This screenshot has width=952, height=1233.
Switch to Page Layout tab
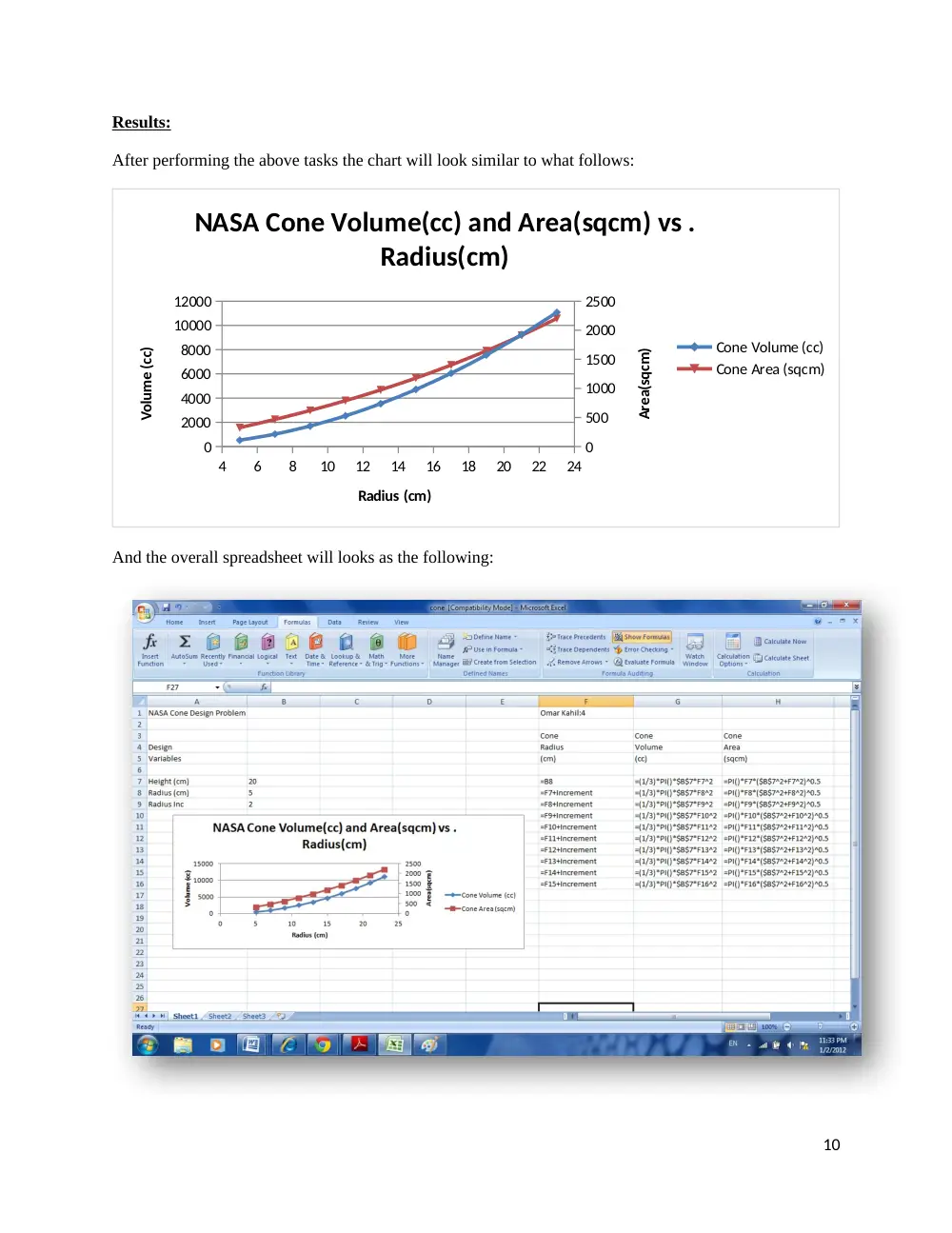tap(250, 622)
